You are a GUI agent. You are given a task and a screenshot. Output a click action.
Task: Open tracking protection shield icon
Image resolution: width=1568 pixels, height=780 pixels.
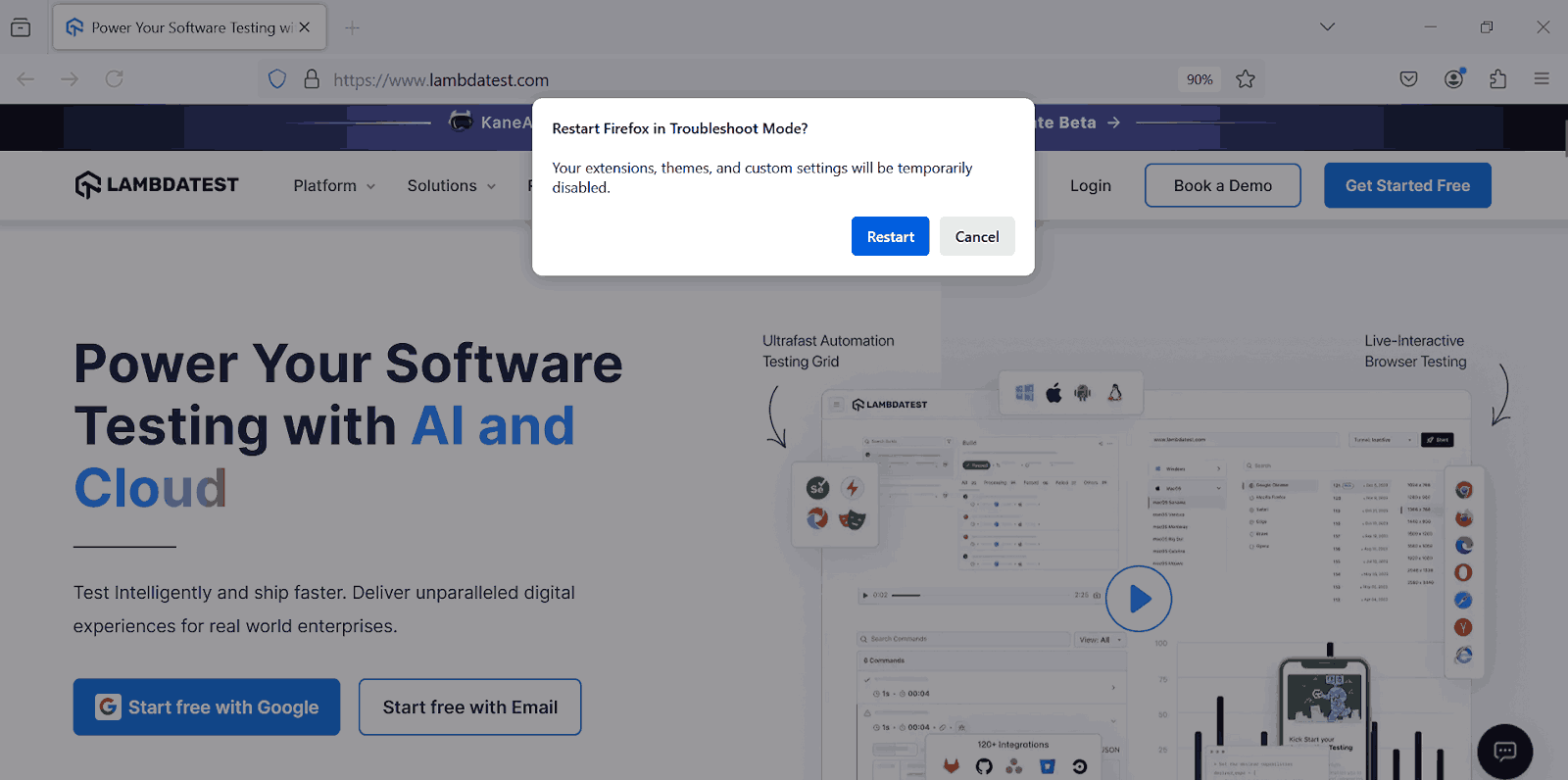click(x=277, y=79)
